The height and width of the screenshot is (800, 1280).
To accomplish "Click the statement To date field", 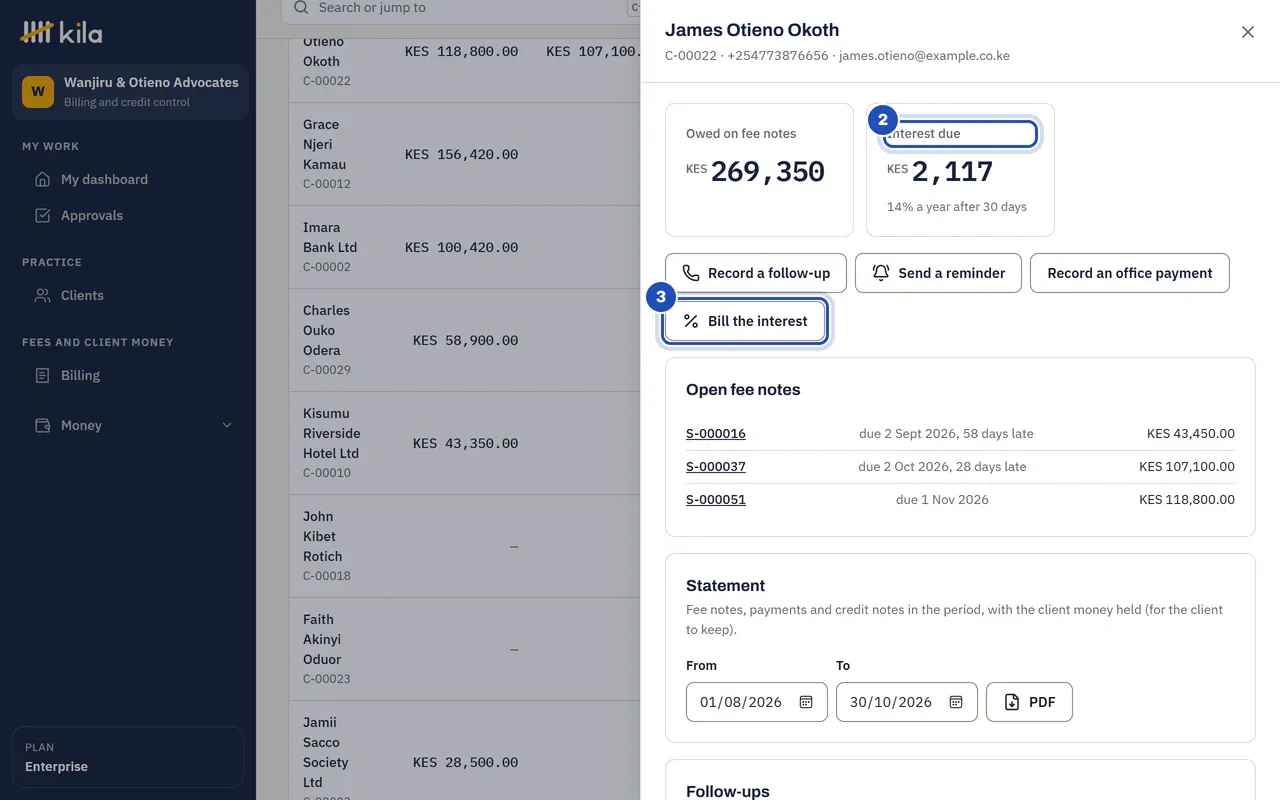I will pyautogui.click(x=907, y=702).
